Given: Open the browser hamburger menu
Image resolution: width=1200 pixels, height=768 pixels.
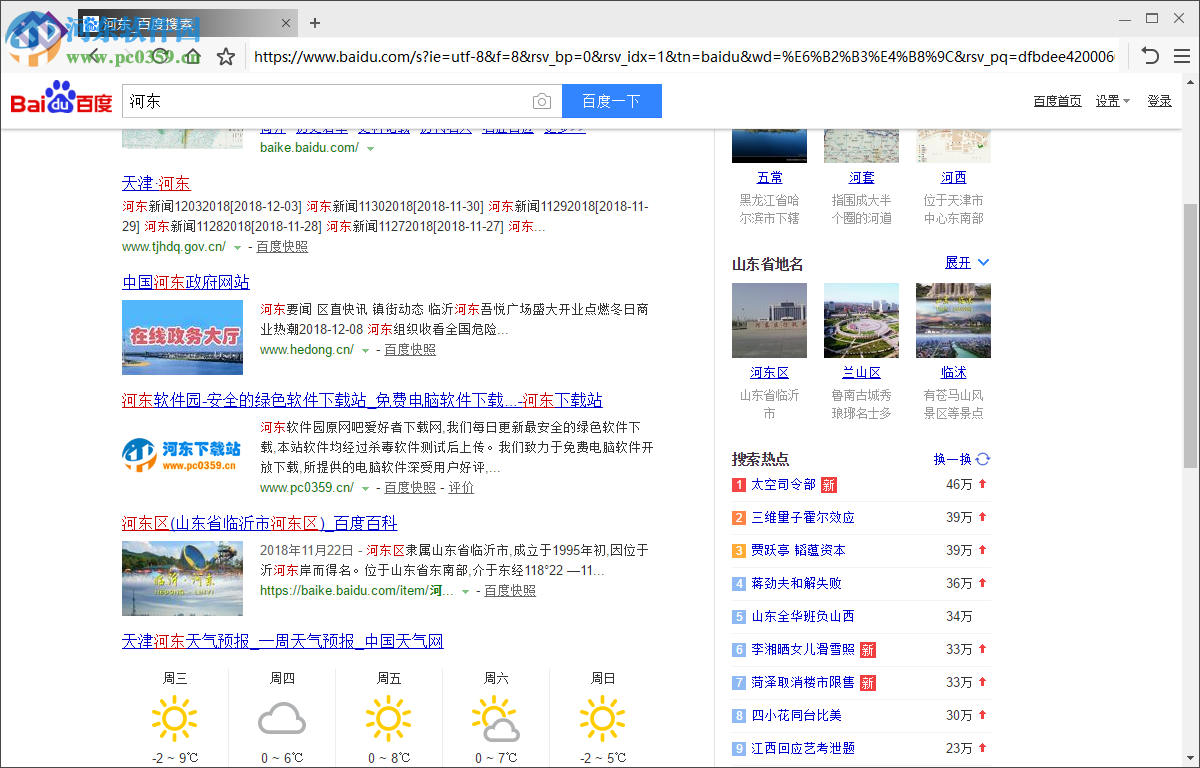Looking at the screenshot, I should [x=1181, y=57].
